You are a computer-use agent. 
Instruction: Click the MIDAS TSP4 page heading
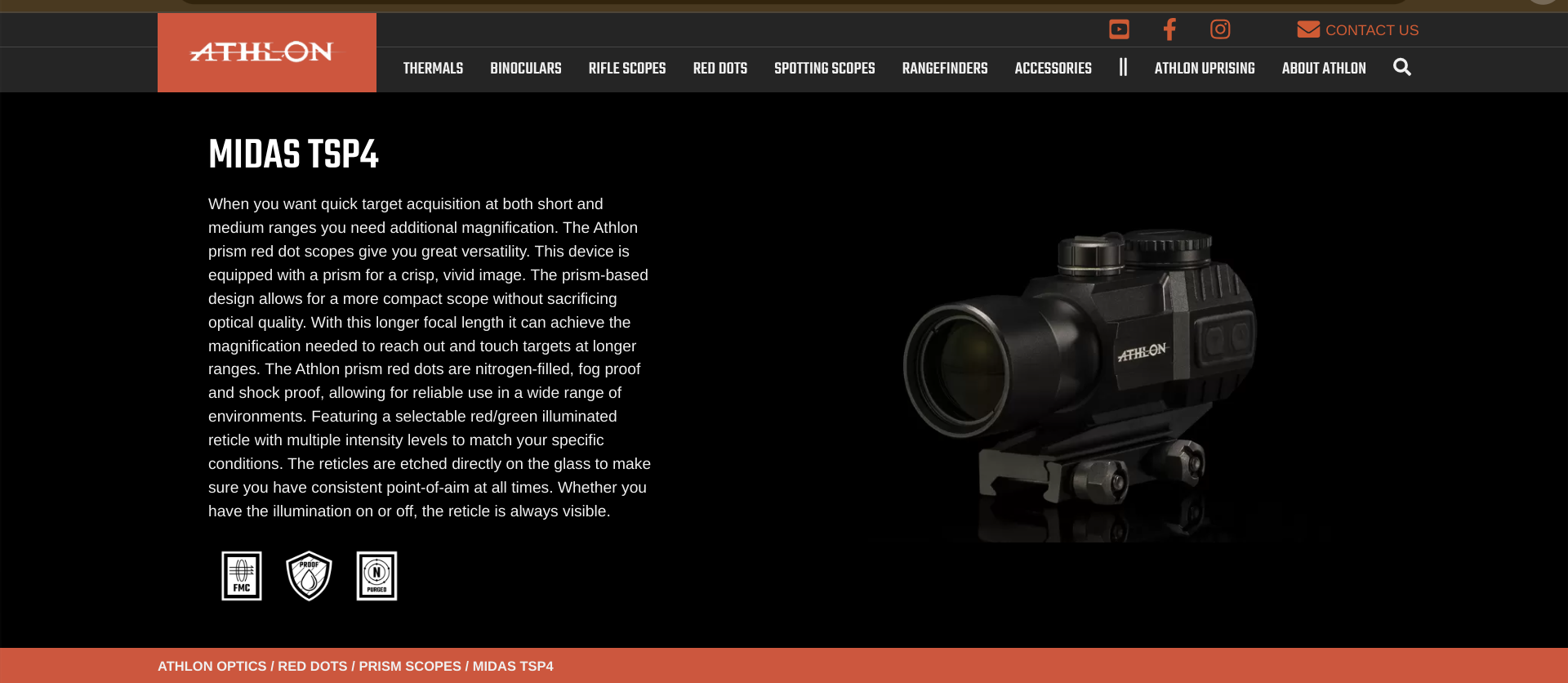[x=293, y=154]
